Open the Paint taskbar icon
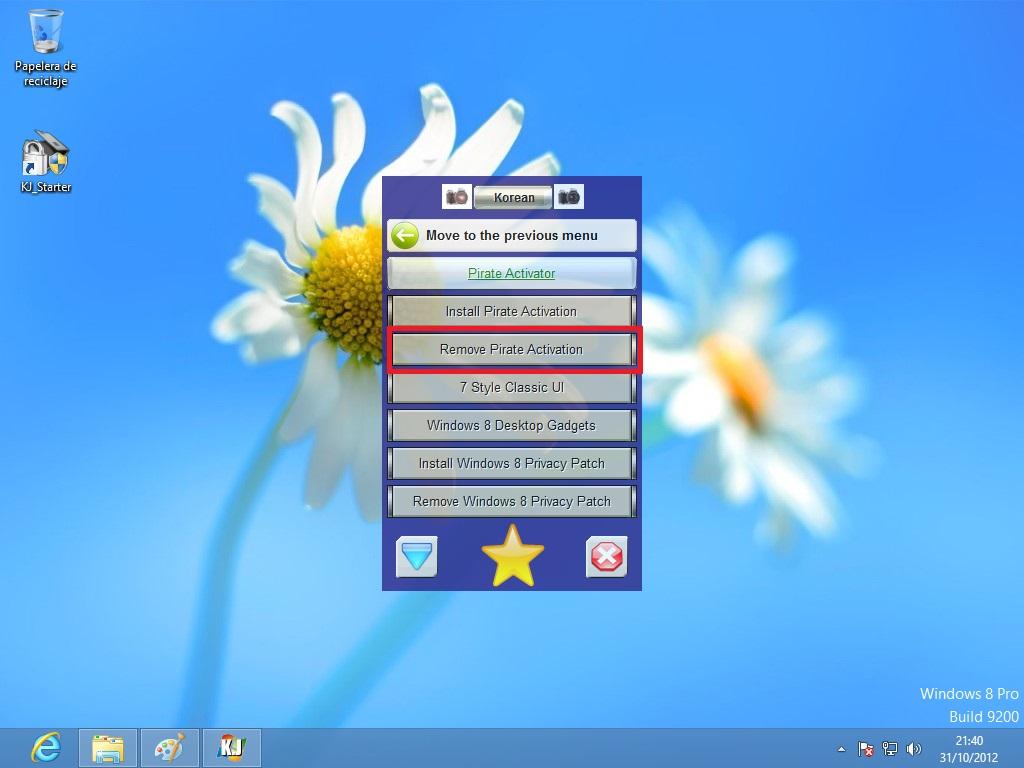Image resolution: width=1024 pixels, height=768 pixels. point(170,748)
